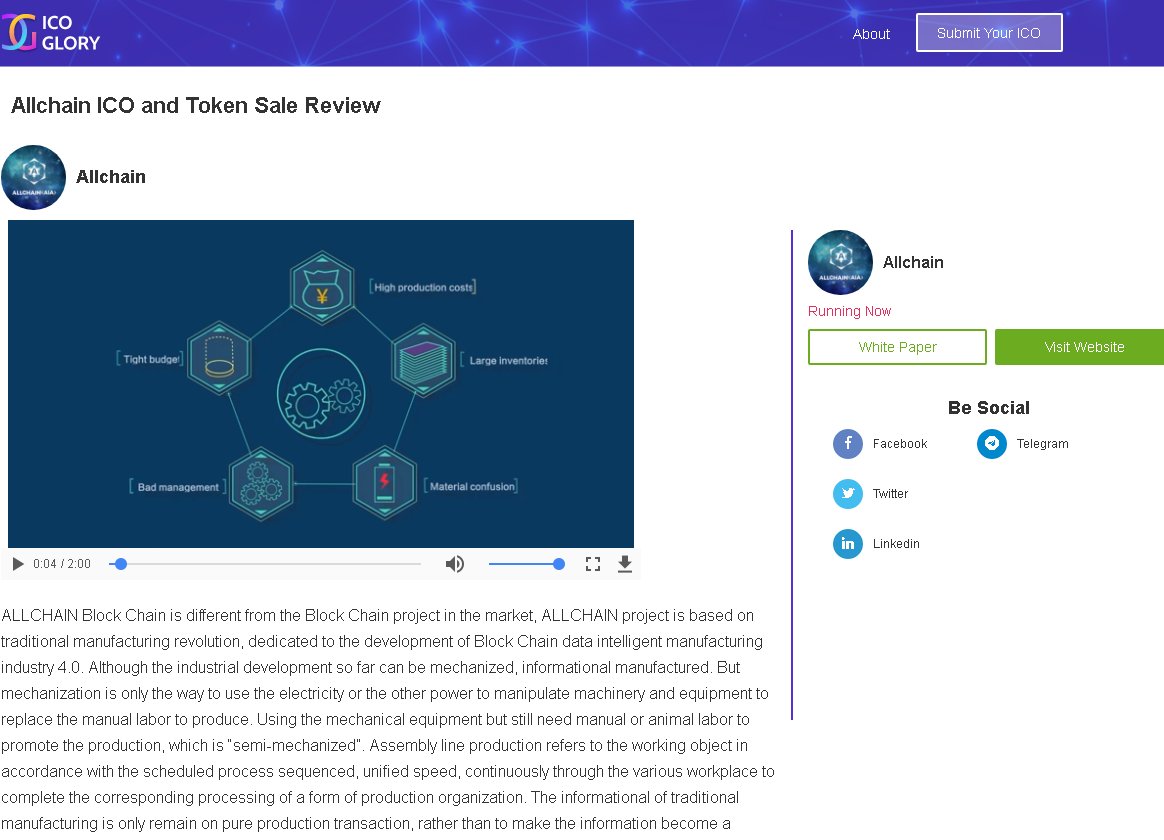Screen dimensions: 1164x840
Task: Open the Linkedin round icon
Action: point(848,543)
